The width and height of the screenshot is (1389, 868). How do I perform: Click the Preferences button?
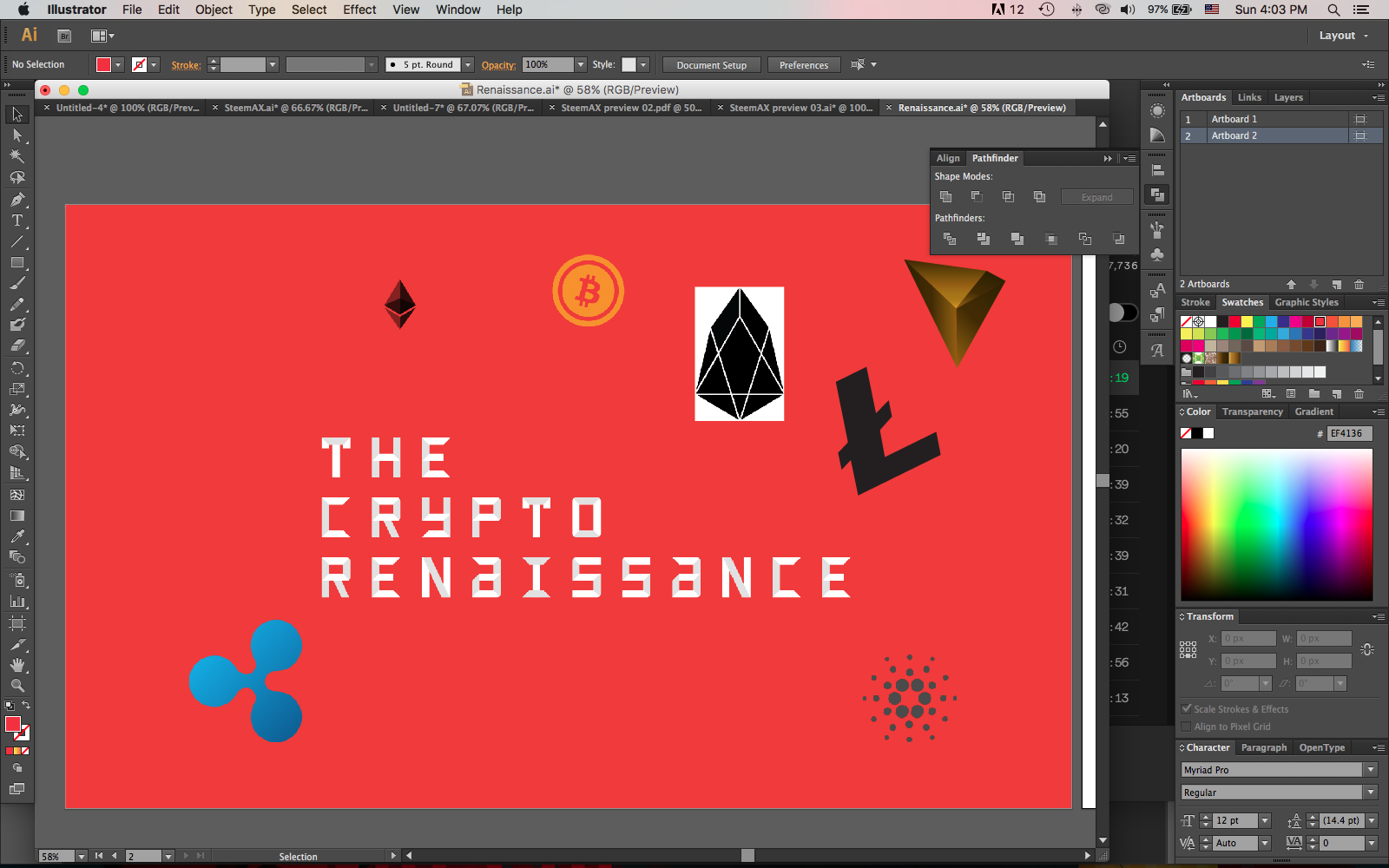pyautogui.click(x=803, y=65)
